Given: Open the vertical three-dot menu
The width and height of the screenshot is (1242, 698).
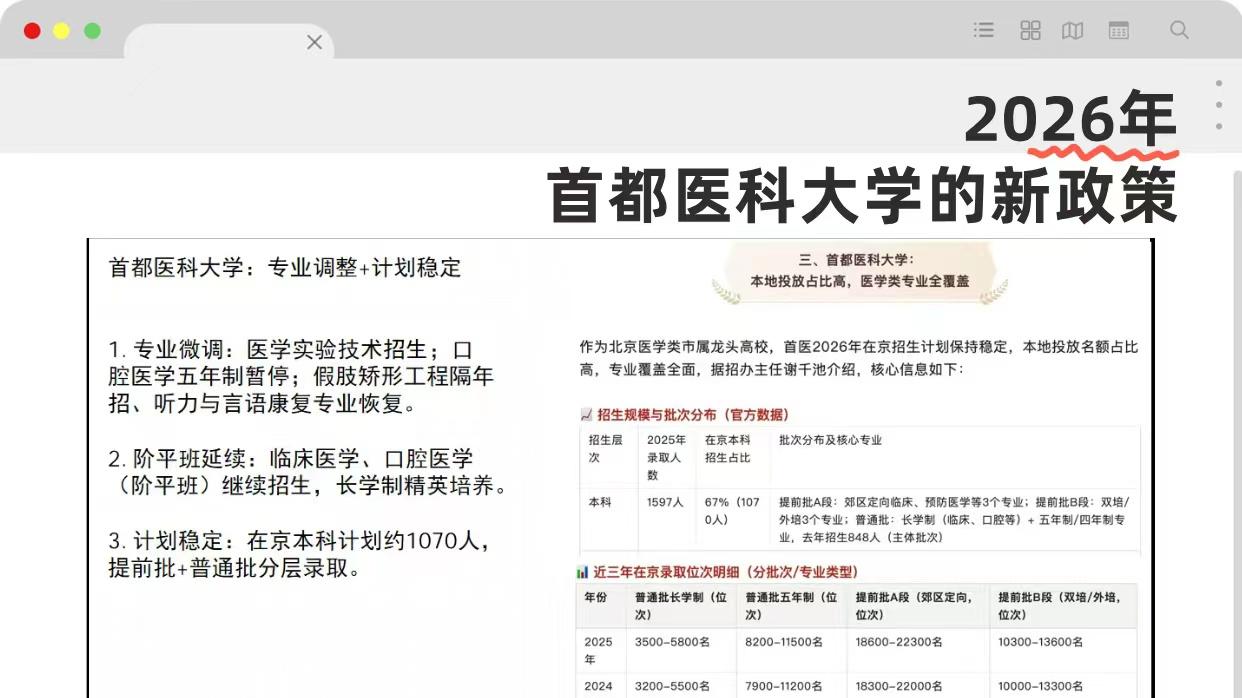Looking at the screenshot, I should click(1219, 104).
